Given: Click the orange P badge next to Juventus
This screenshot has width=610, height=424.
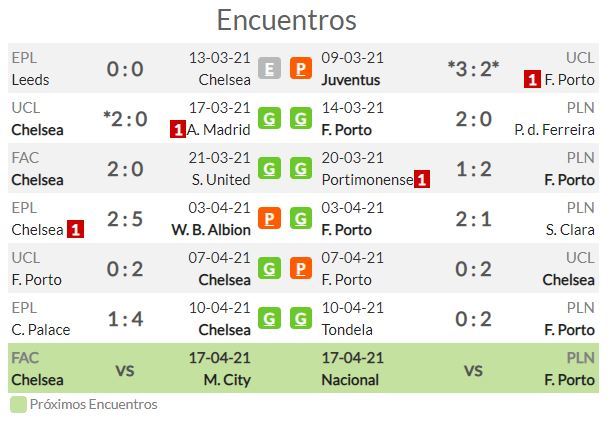Looking at the screenshot, I should pos(301,69).
